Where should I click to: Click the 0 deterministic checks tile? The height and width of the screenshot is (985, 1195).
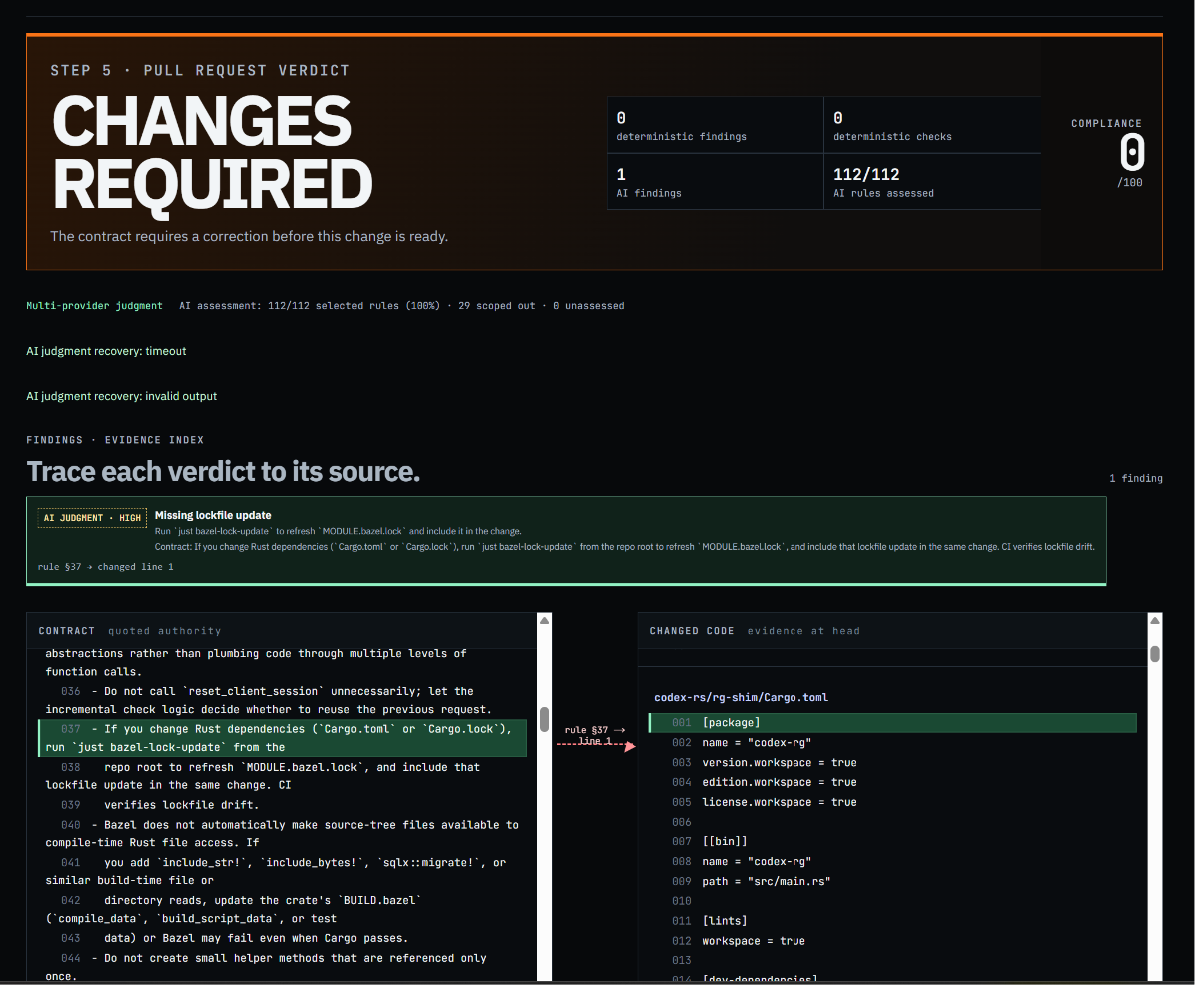931,125
